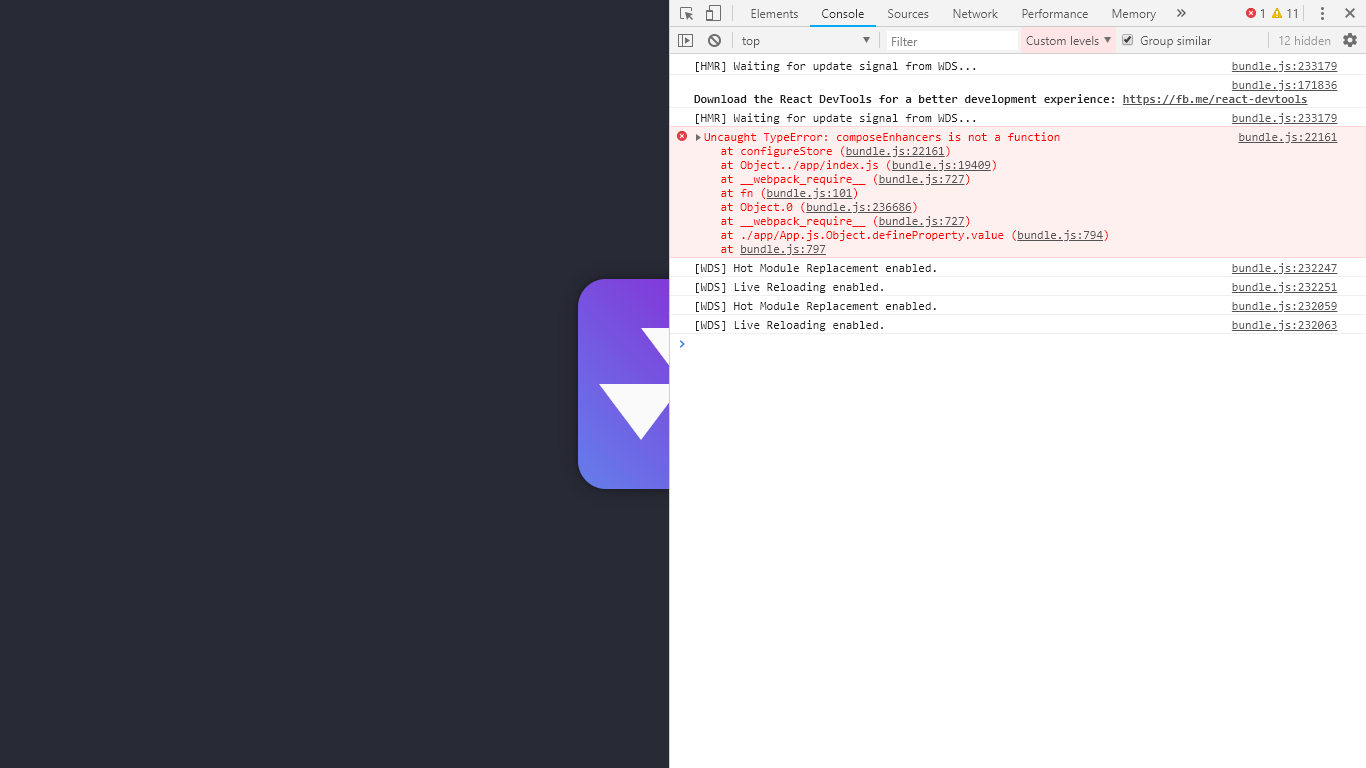
Task: Toggle the Group similar checkbox
Action: [1128, 40]
